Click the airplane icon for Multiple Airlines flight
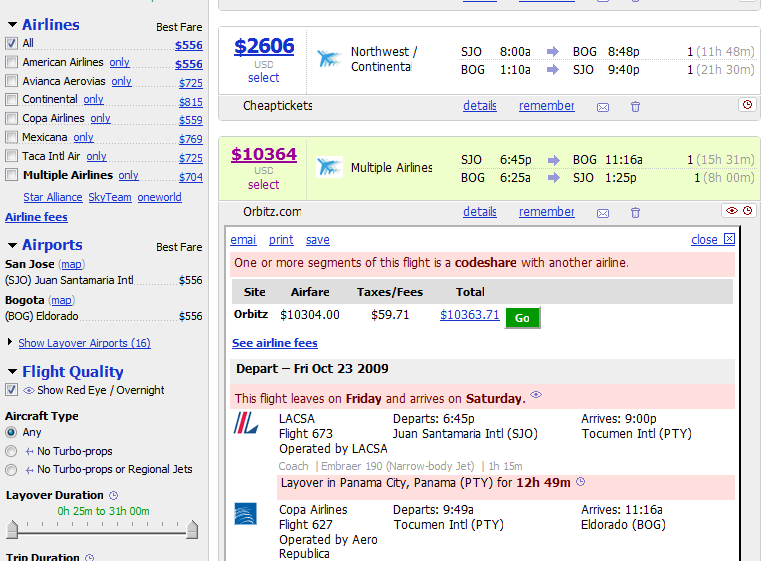769x561 pixels. 329,167
